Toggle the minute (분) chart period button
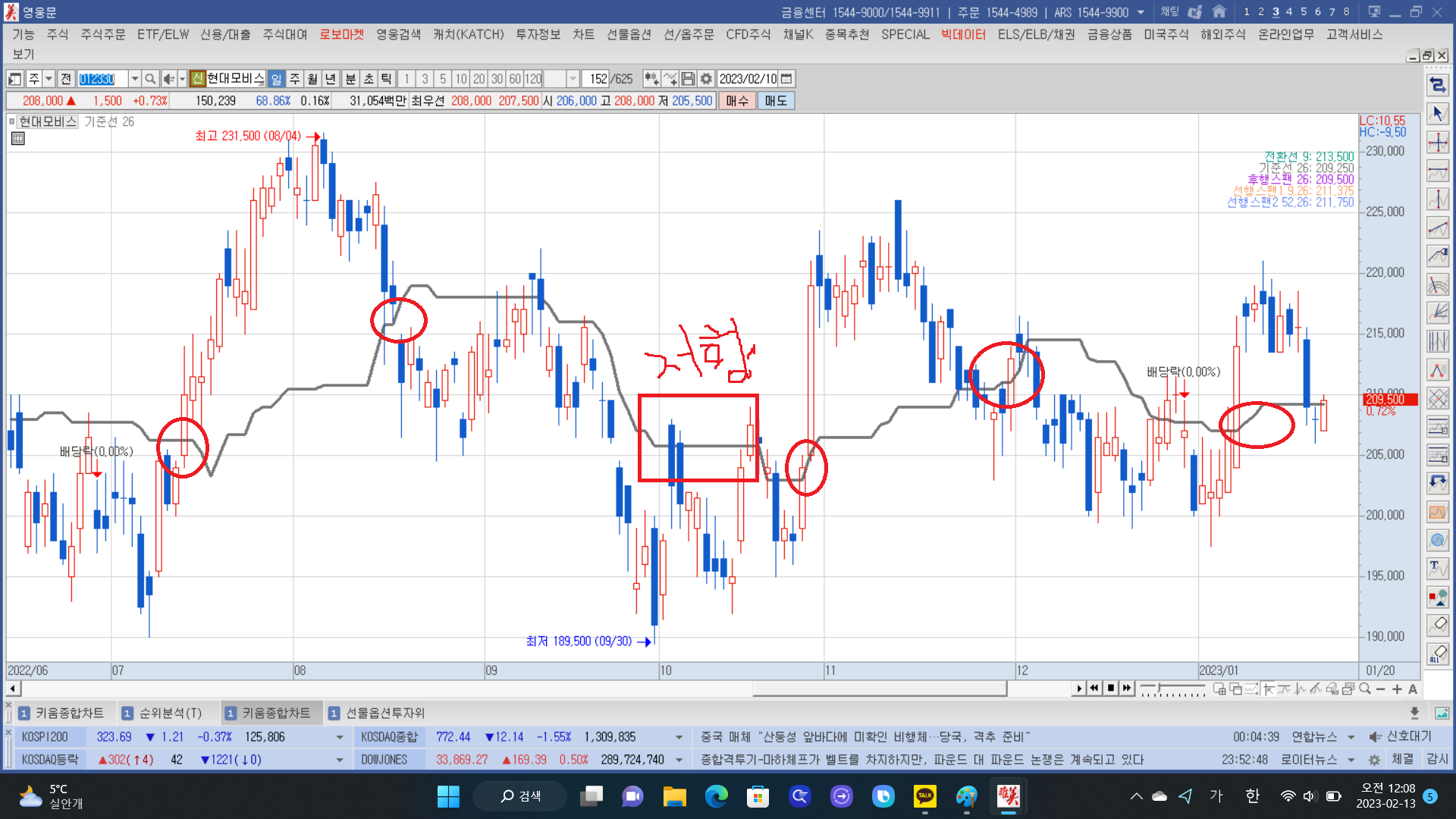The width and height of the screenshot is (1456, 819). [350, 79]
